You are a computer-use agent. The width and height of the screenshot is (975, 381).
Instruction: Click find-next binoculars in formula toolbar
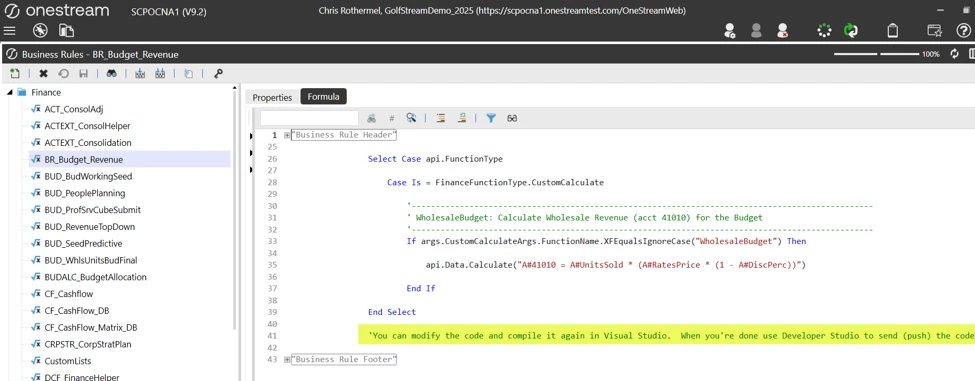(372, 117)
